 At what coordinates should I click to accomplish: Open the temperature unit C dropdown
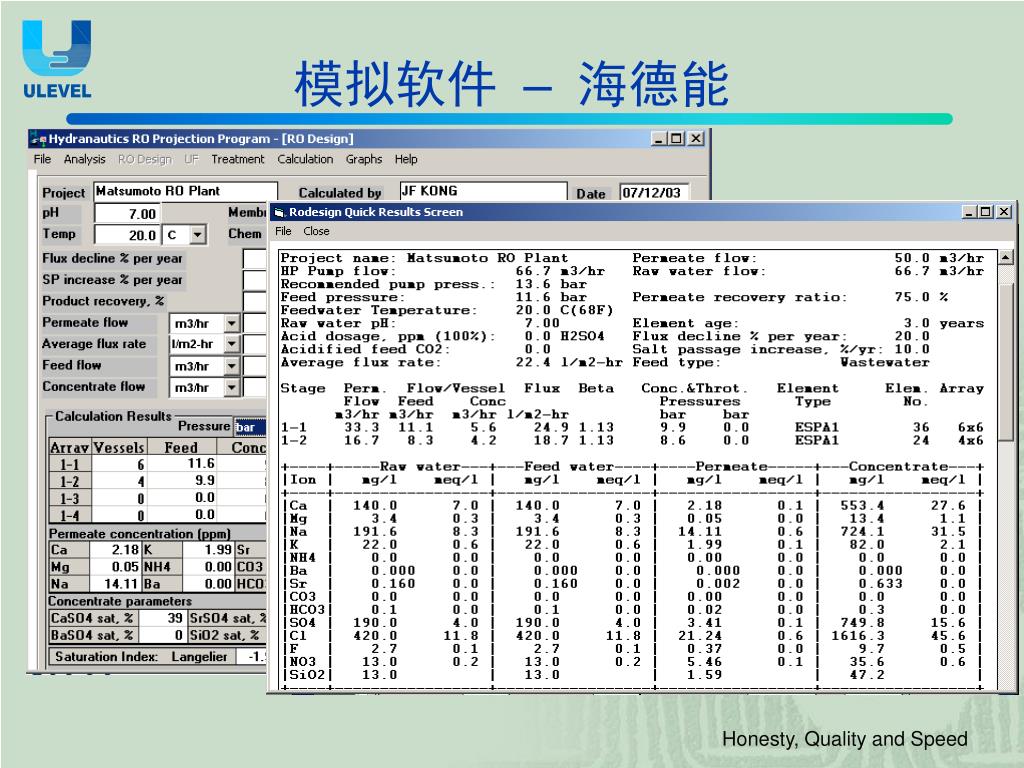tap(198, 234)
